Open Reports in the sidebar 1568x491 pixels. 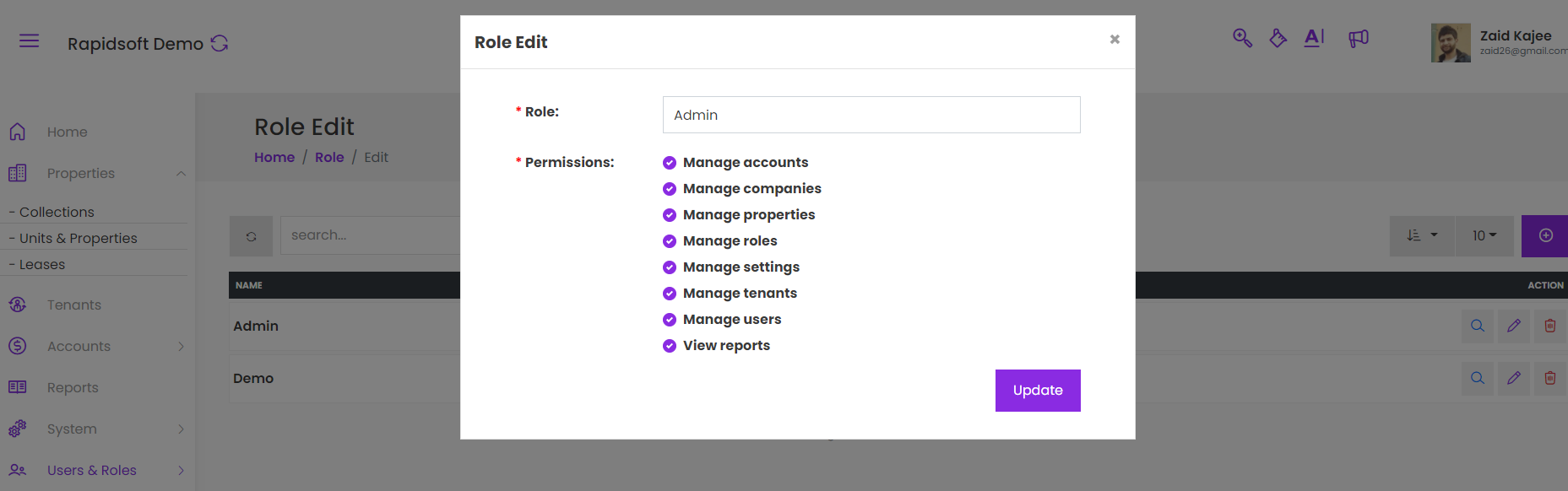[73, 387]
